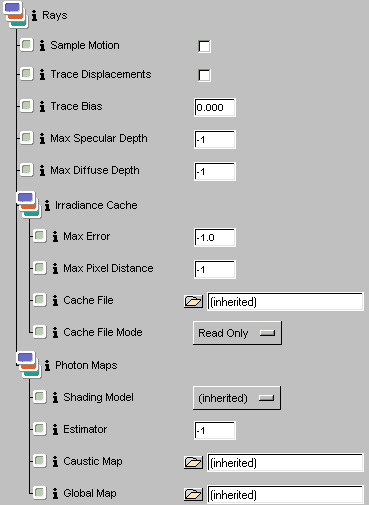Image resolution: width=369 pixels, height=505 pixels.
Task: Collapse the Photon Maps group
Action: (x=29, y=365)
